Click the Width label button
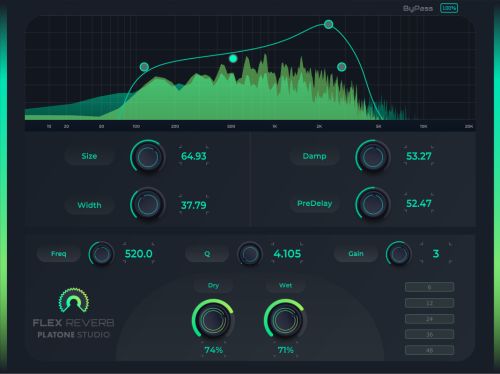This screenshot has width=500, height=374. 89,205
